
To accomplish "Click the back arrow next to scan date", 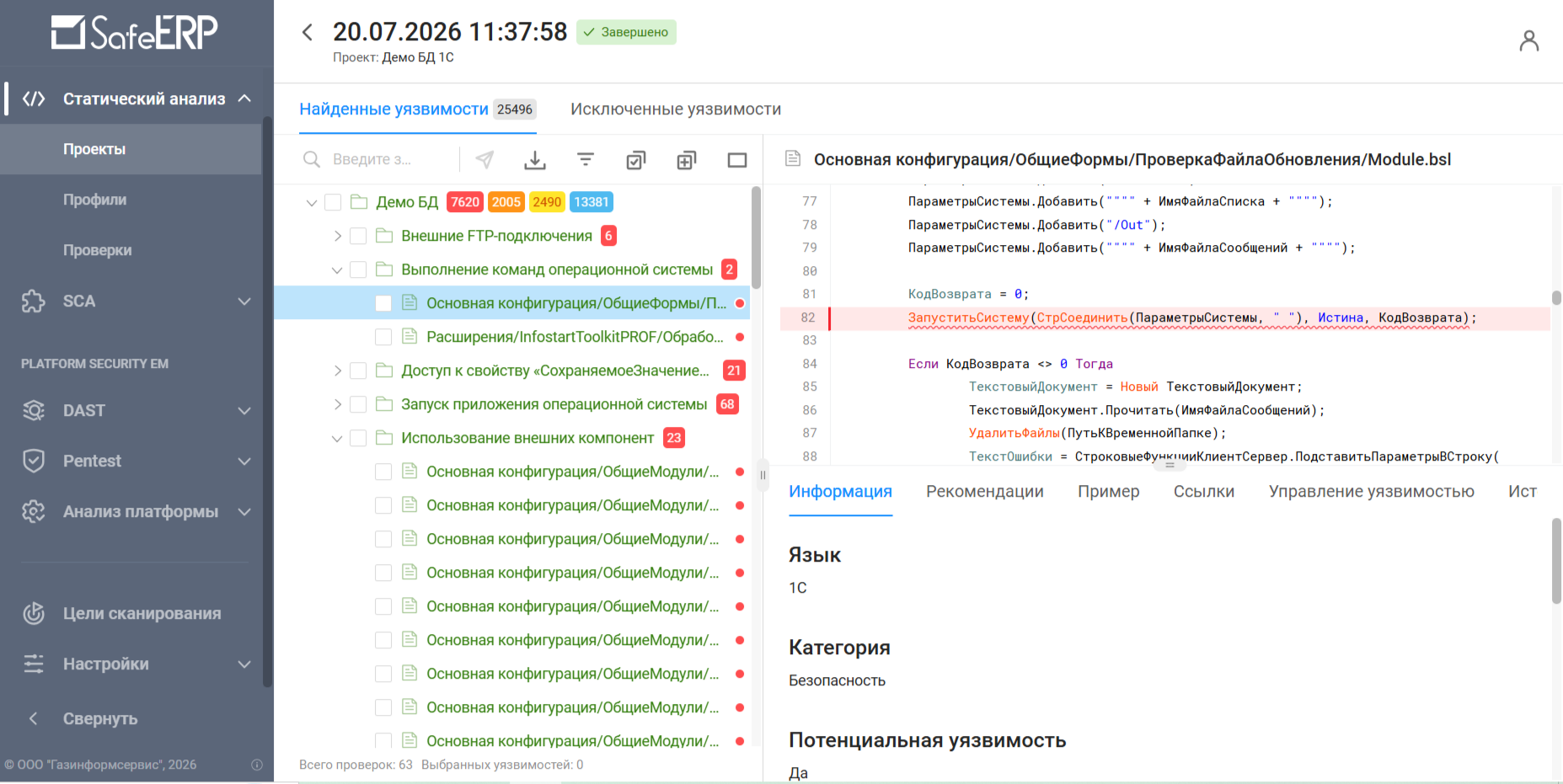I will (x=308, y=32).
